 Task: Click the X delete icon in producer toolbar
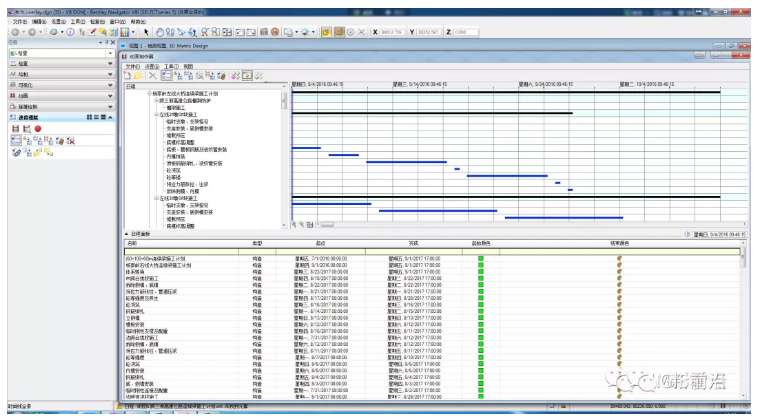[152, 75]
